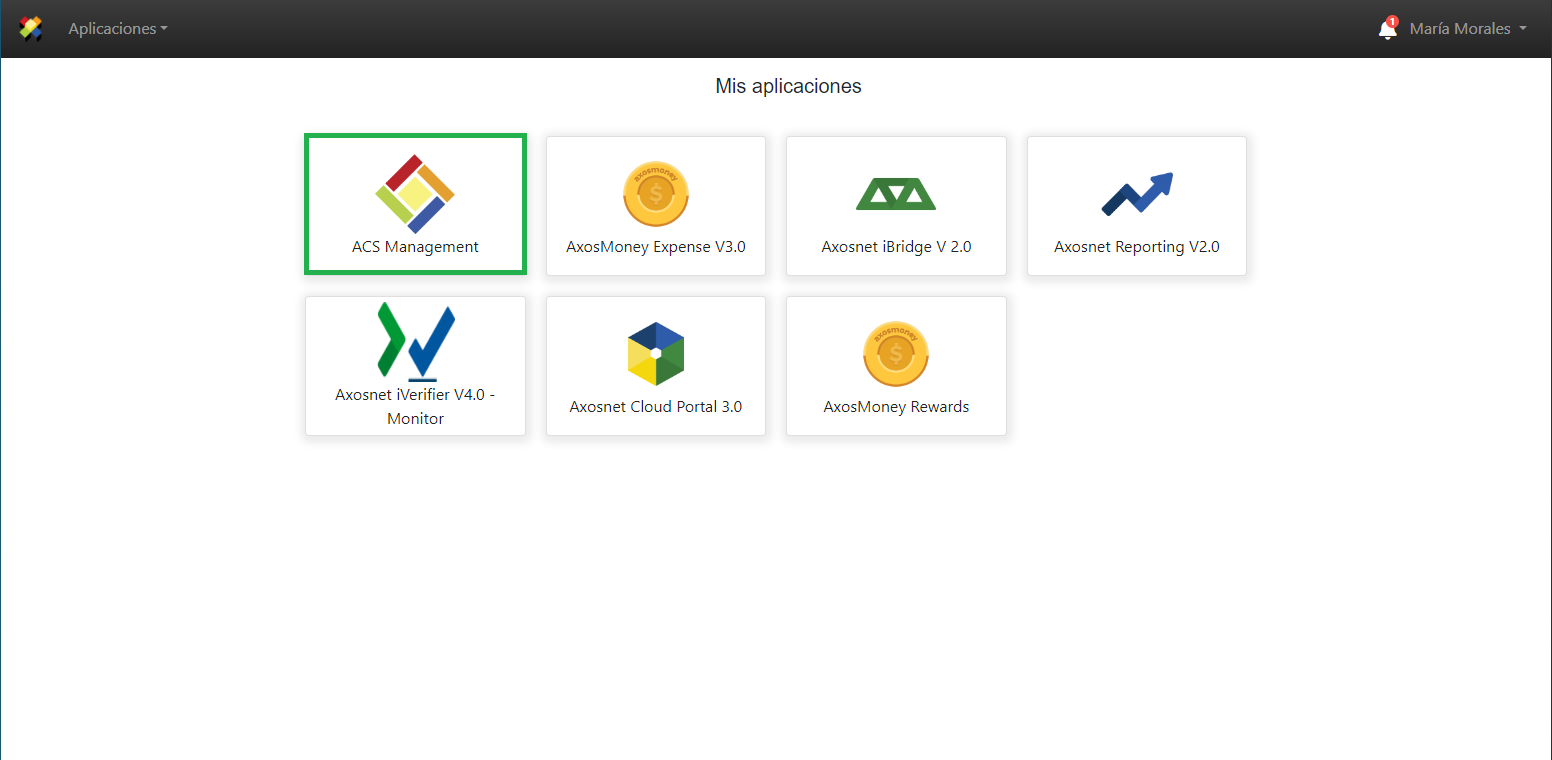
Task: Select the iVerifier checkmark icon
Action: (x=416, y=341)
